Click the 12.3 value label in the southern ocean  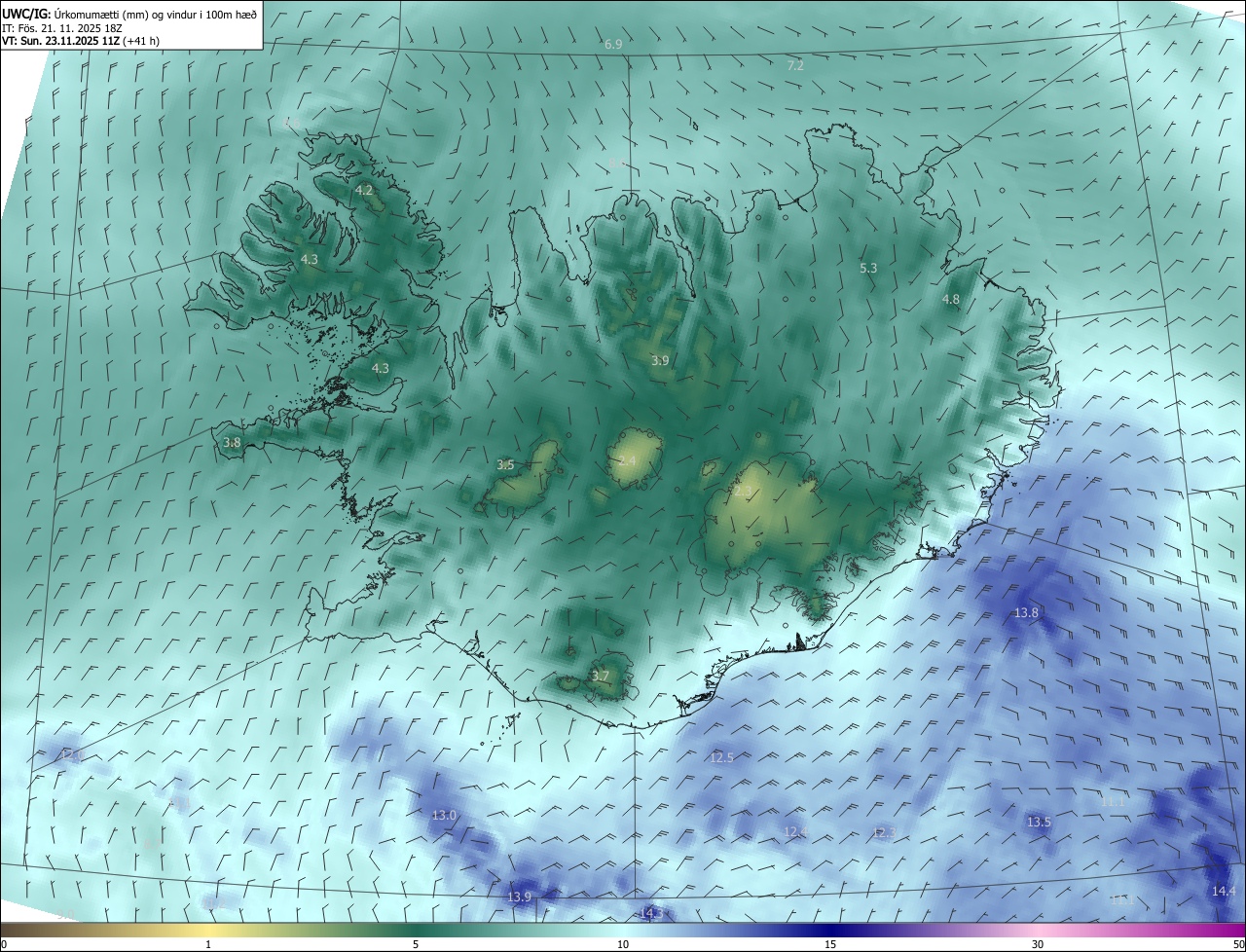tap(884, 832)
